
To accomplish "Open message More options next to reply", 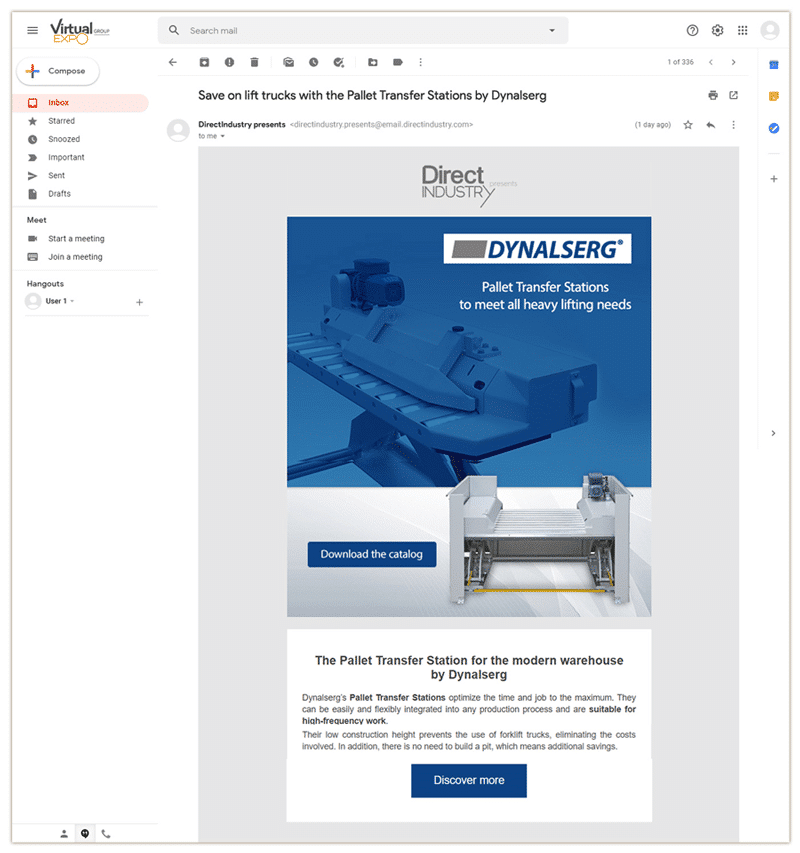I will pyautogui.click(x=733, y=125).
